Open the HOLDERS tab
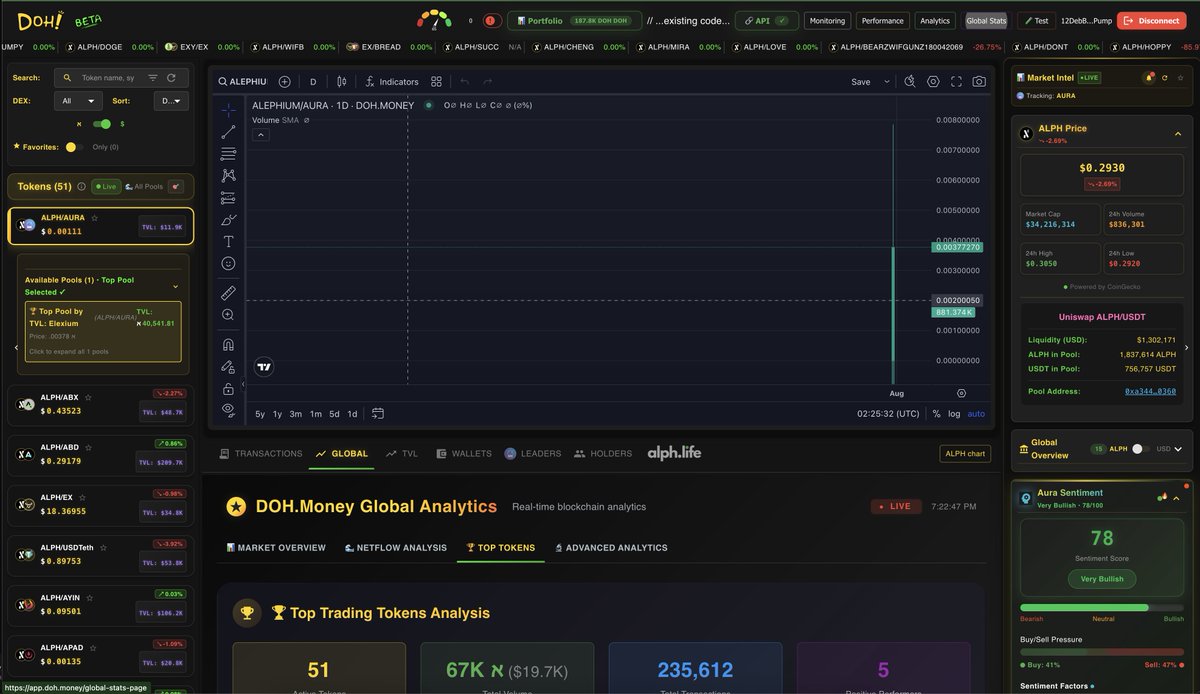Screen dimensions: 1200x694 (603, 453)
